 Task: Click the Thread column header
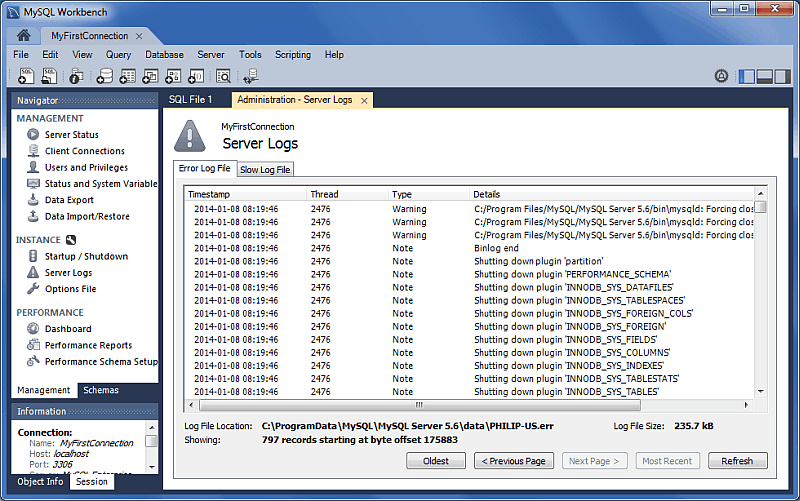click(x=347, y=194)
